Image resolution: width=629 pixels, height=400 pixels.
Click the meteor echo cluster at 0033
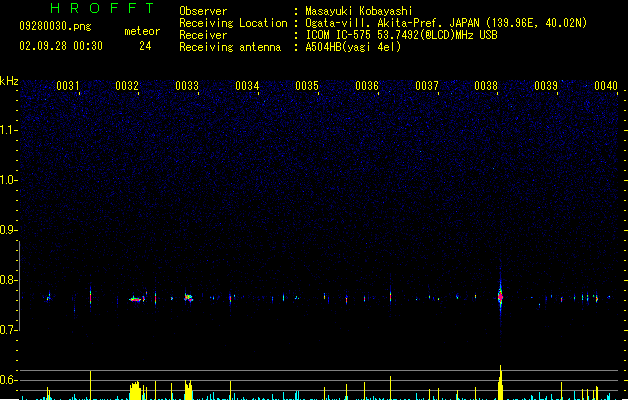tap(188, 298)
